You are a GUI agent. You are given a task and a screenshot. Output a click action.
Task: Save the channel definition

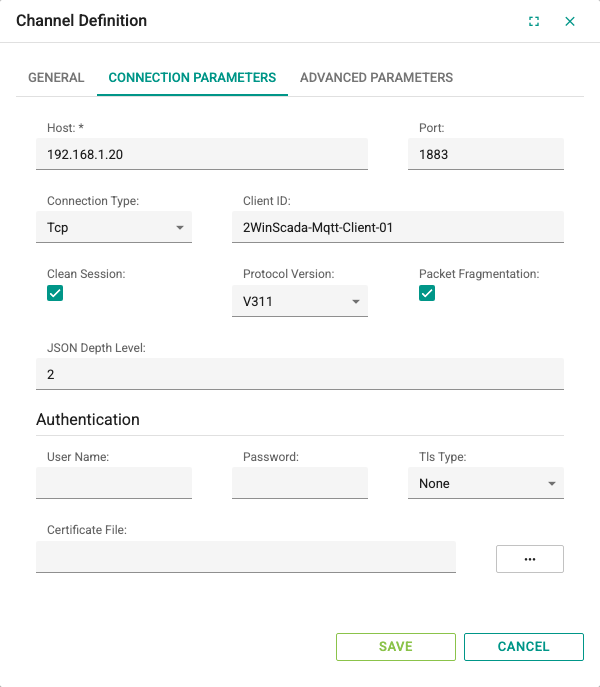[396, 647]
